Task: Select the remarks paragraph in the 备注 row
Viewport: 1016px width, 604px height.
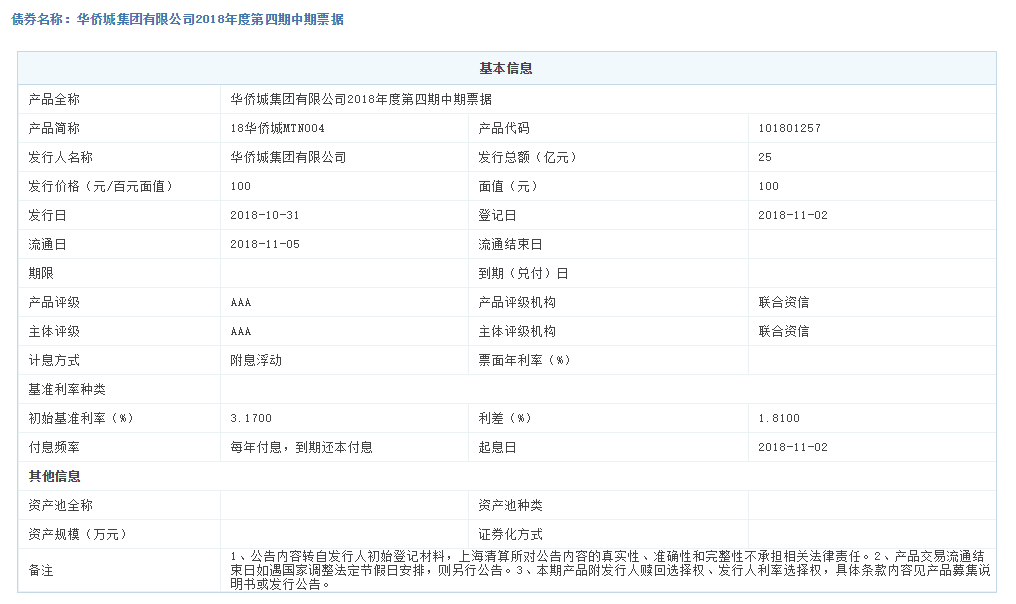Action: pos(610,570)
